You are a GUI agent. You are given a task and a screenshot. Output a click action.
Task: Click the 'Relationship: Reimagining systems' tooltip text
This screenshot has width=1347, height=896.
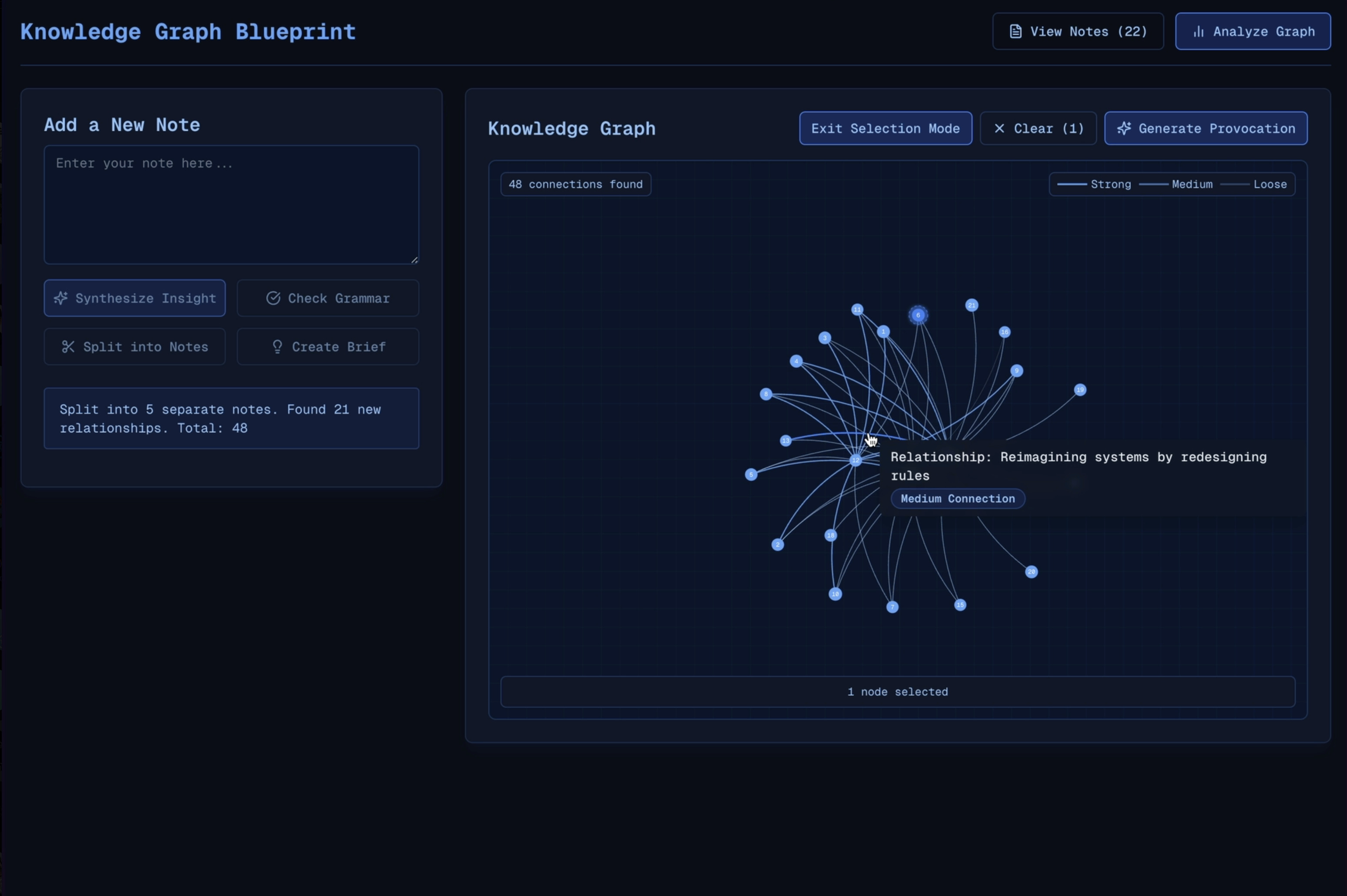[1078, 466]
